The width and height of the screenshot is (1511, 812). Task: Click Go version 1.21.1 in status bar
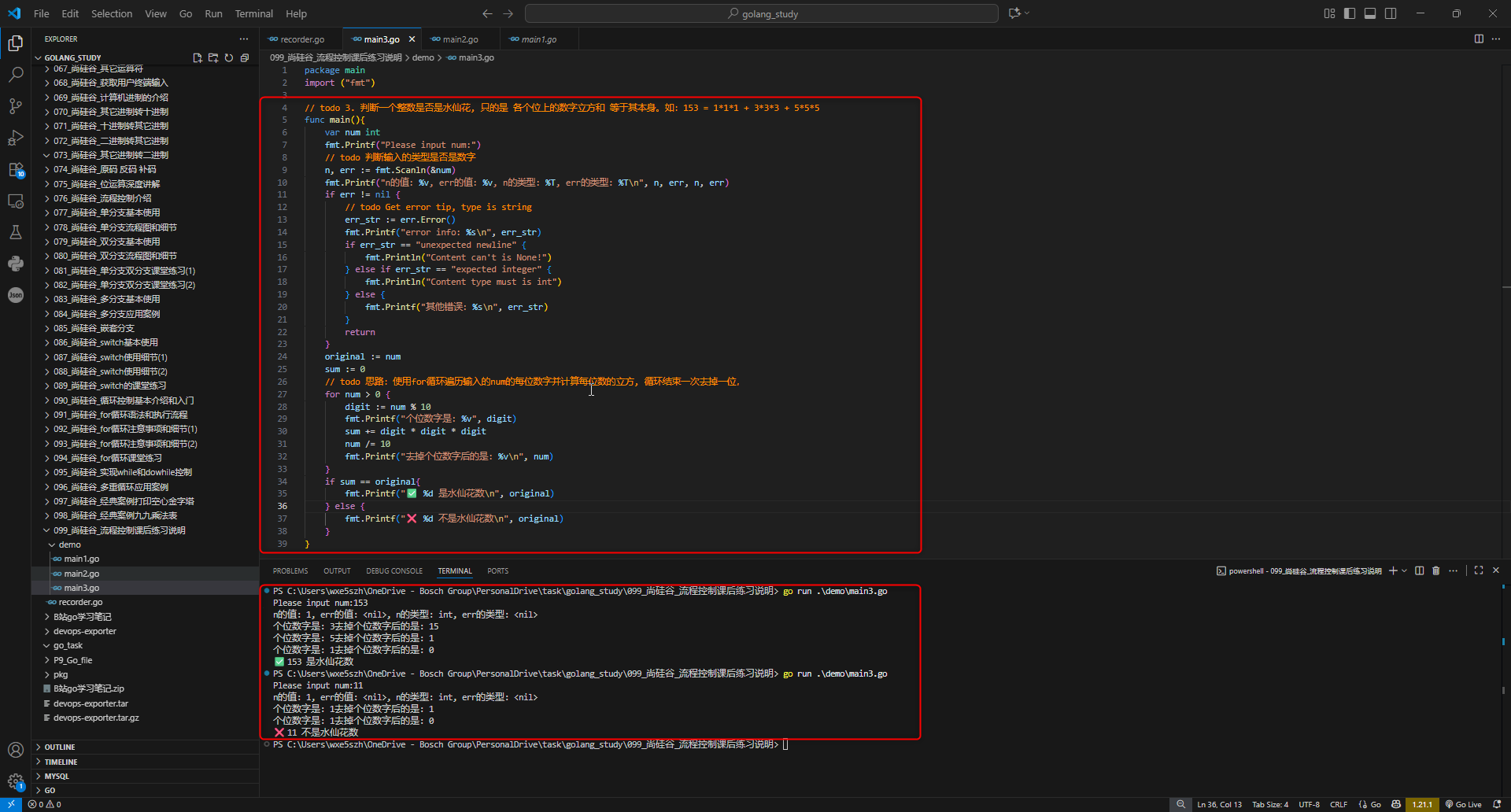[x=1422, y=804]
